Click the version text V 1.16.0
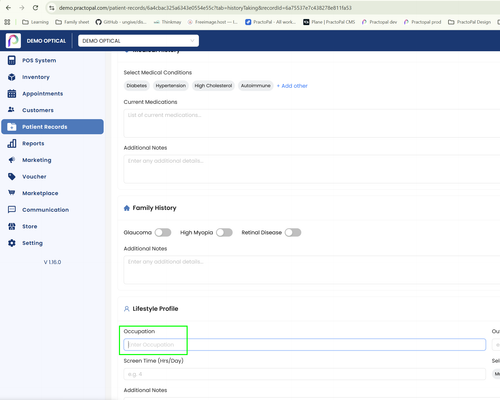 [x=52, y=262]
